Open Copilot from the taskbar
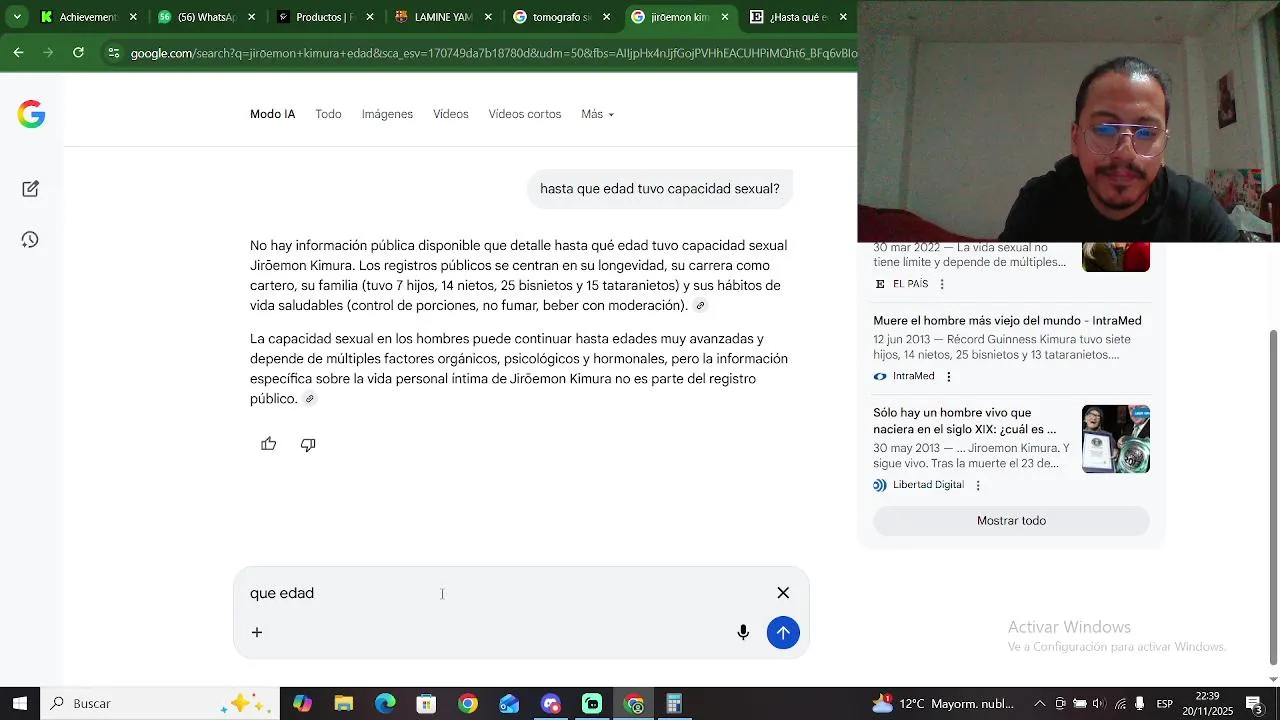The image size is (1280, 720). point(302,703)
